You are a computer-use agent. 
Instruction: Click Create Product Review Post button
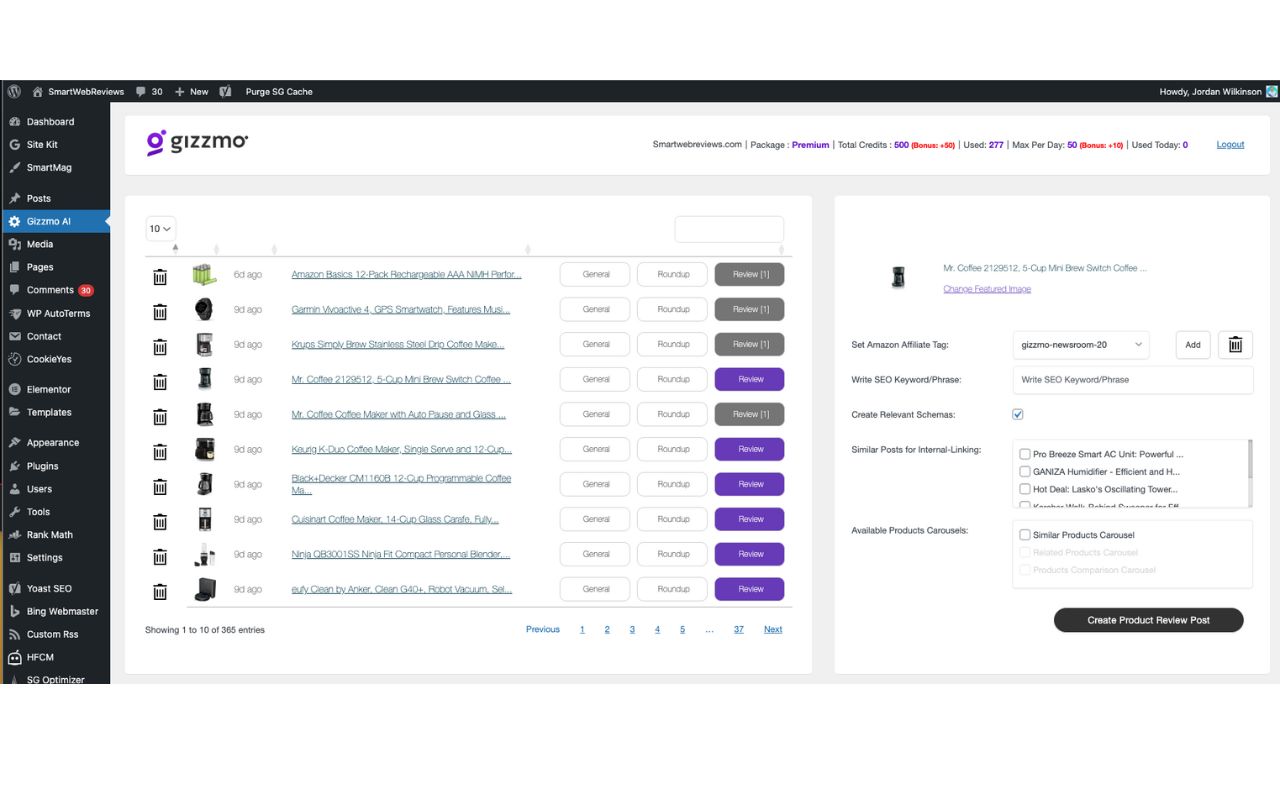[x=1148, y=620]
